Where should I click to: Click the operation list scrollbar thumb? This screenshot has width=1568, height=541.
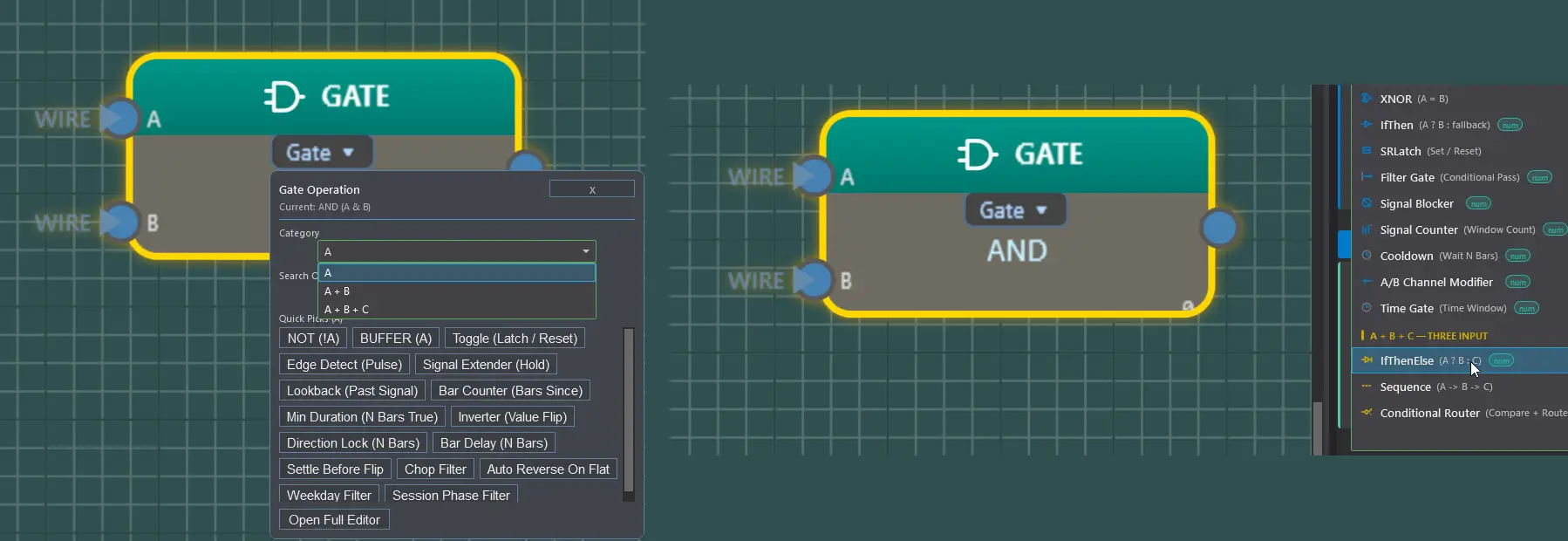point(1318,428)
